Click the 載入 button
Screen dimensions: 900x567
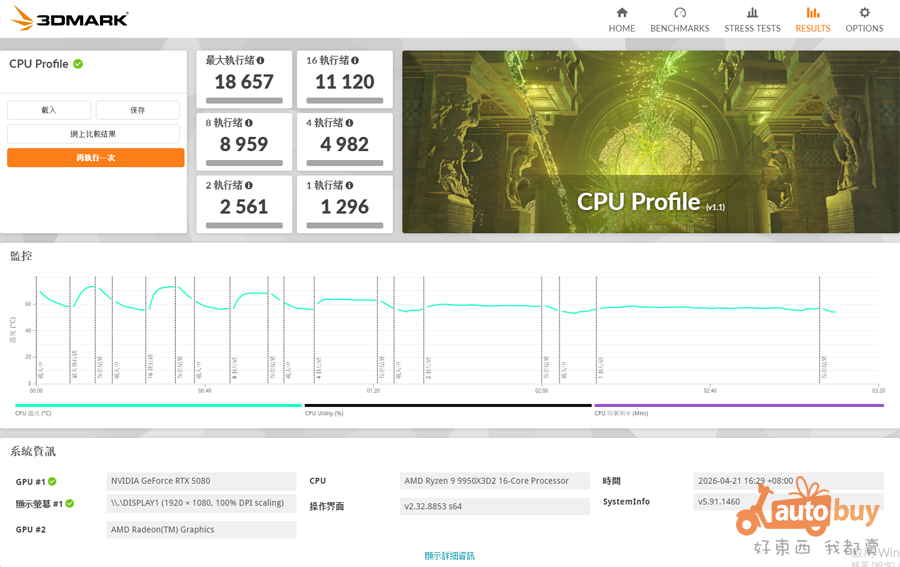[49, 110]
